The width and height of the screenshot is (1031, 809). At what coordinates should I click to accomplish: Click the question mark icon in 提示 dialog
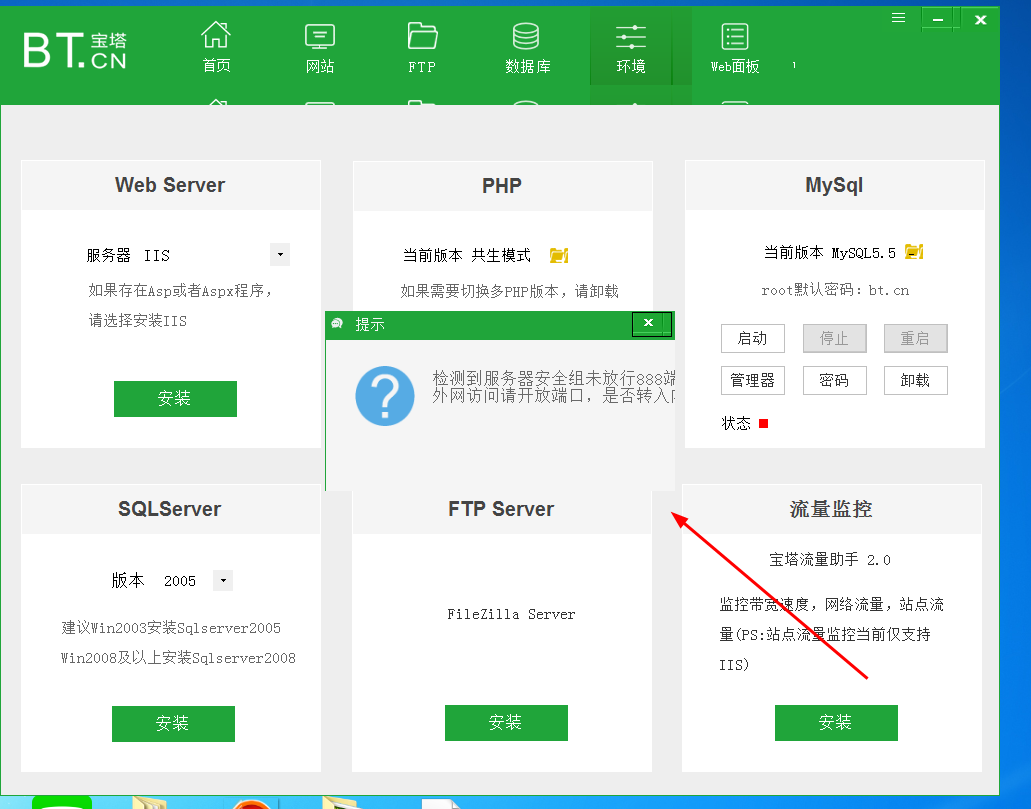385,396
